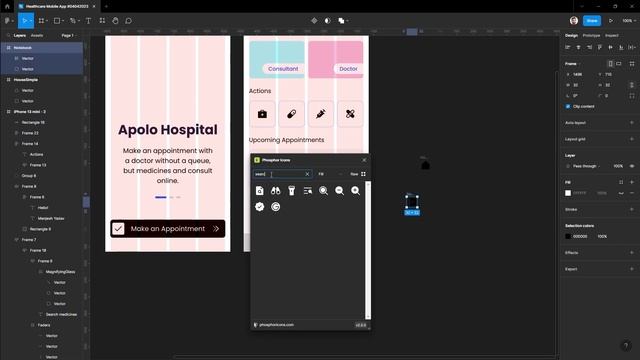Click the syringe action icon on canvas
The height and width of the screenshot is (360, 640).
[x=321, y=114]
